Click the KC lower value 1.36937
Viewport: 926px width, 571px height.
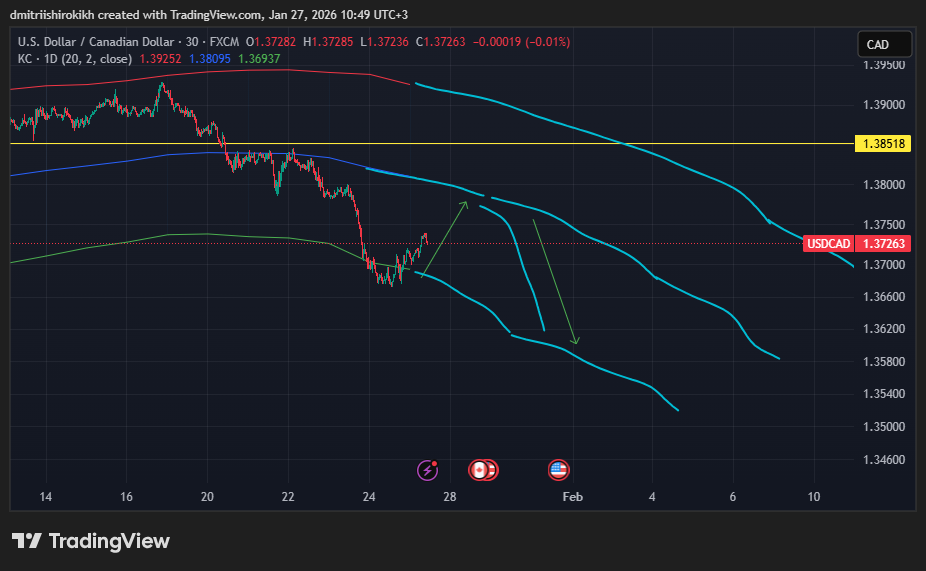(x=259, y=58)
